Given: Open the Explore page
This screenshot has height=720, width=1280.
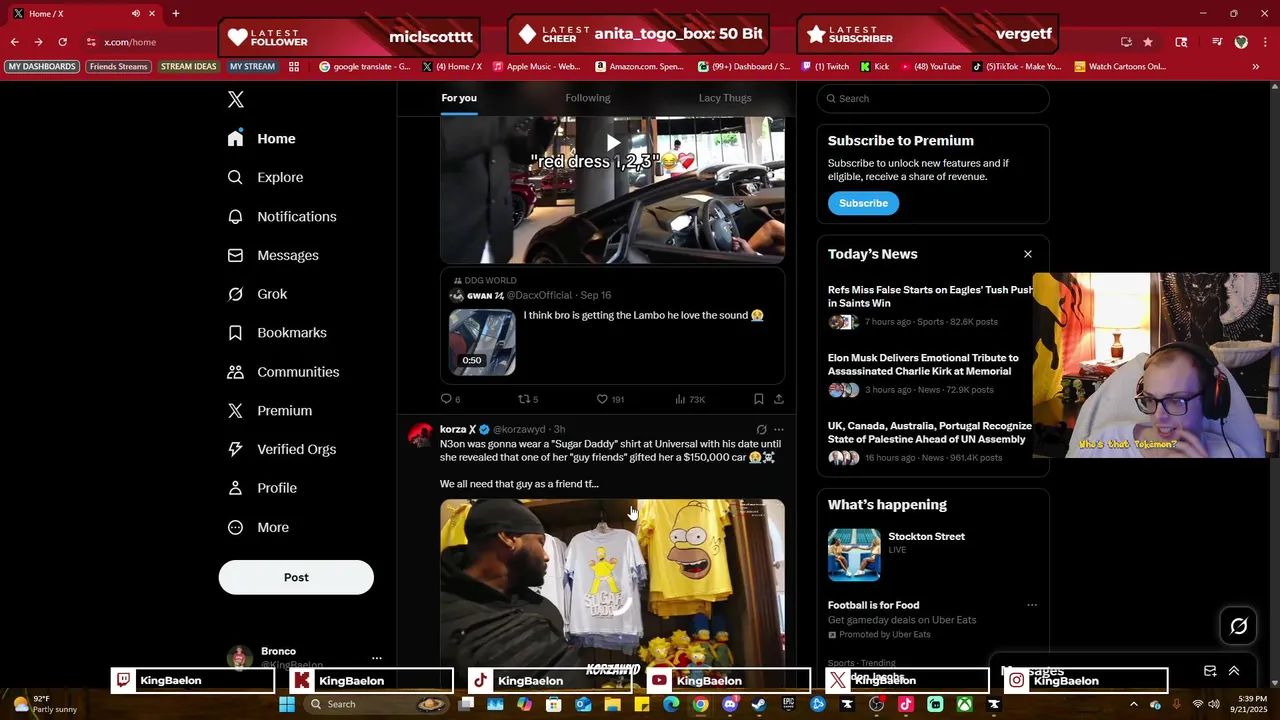Looking at the screenshot, I should (266, 177).
